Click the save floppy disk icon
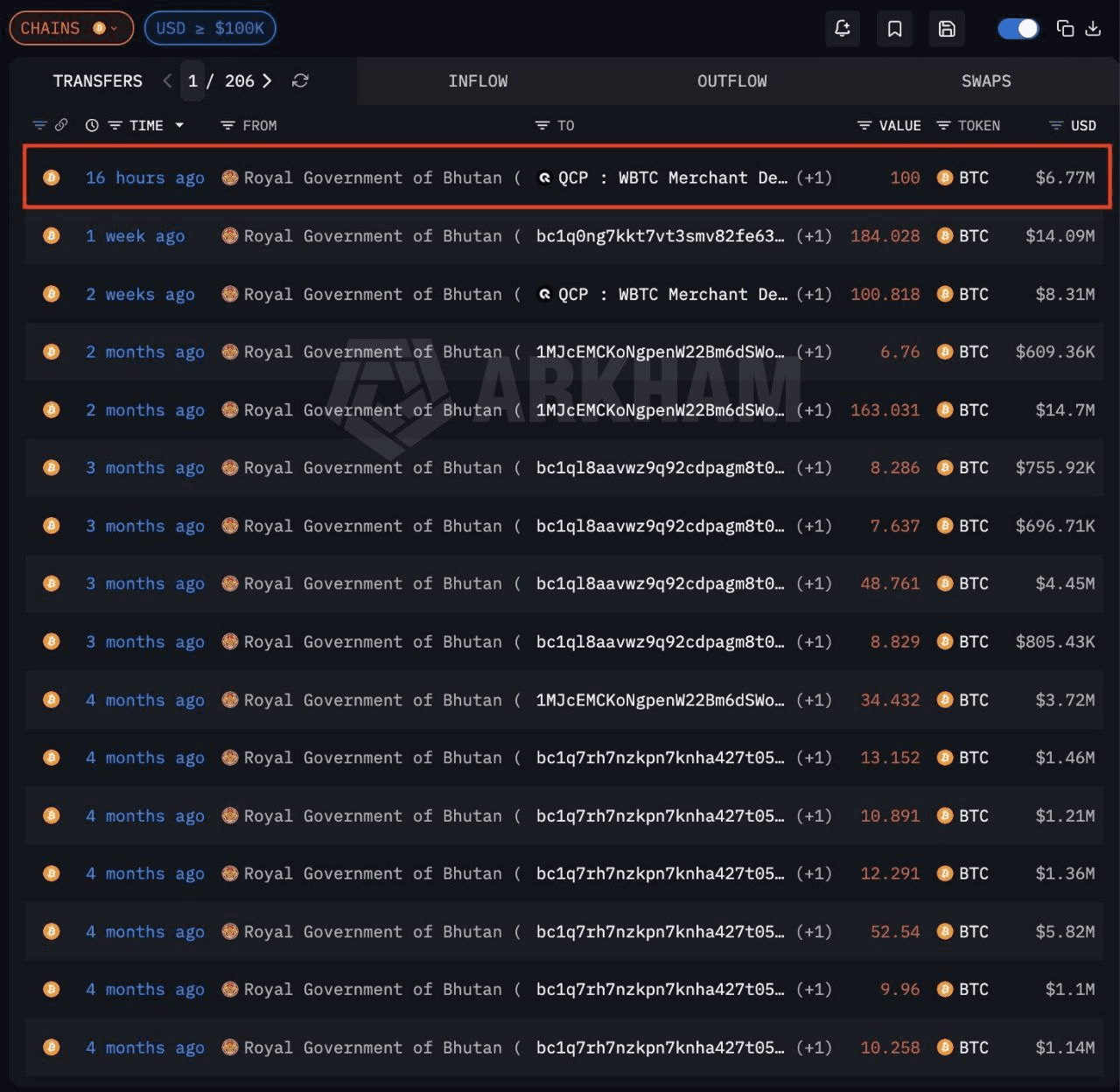 [947, 29]
